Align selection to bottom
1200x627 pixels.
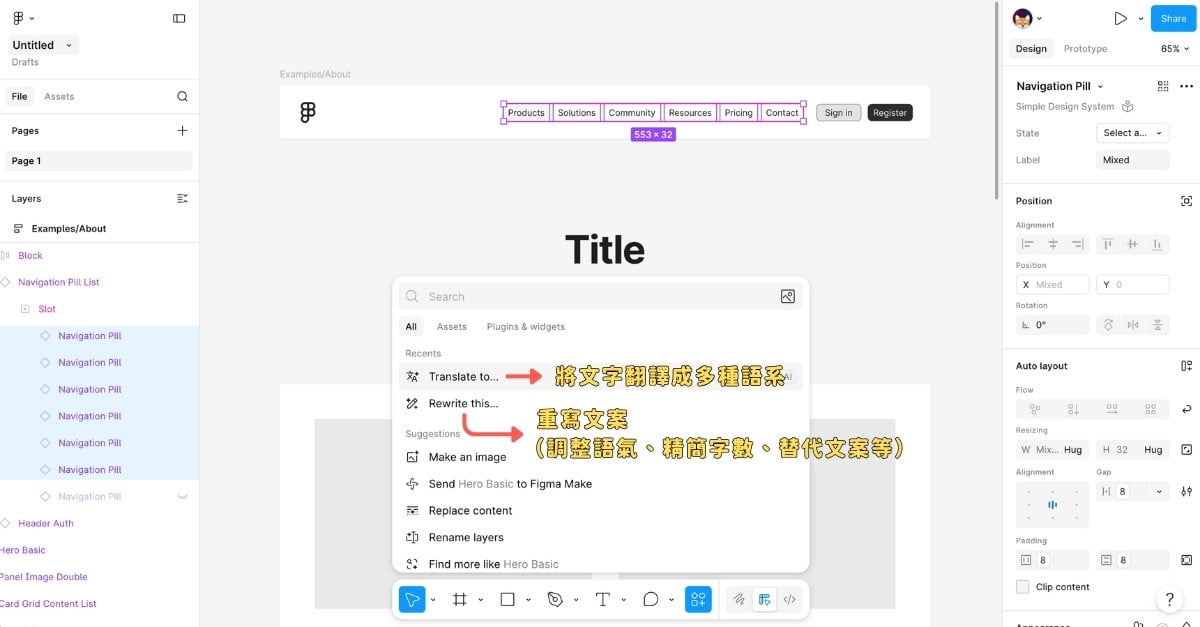coord(1157,244)
